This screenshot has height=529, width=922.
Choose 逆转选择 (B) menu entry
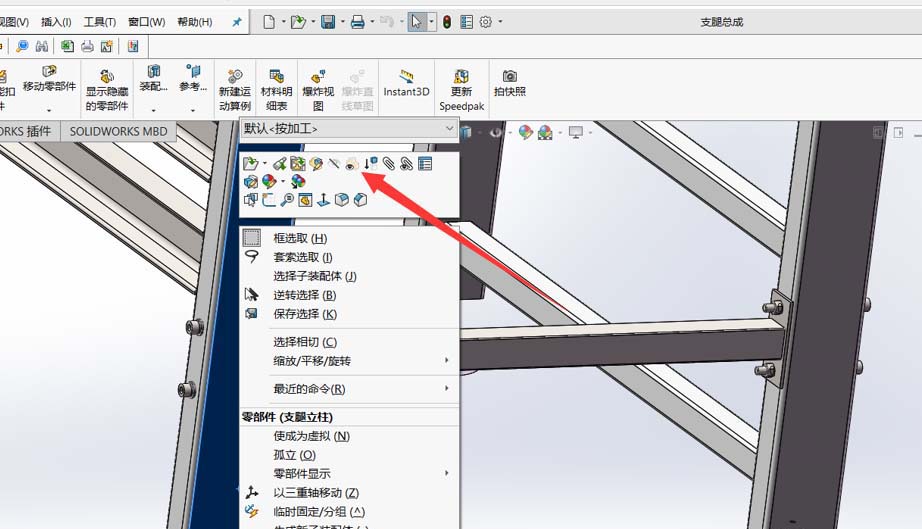pyautogui.click(x=349, y=295)
